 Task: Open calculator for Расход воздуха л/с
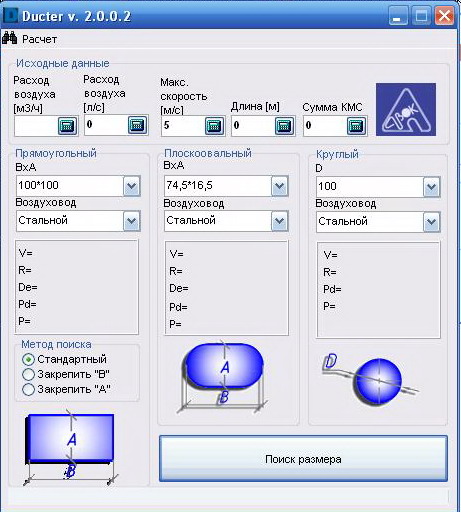(137, 125)
